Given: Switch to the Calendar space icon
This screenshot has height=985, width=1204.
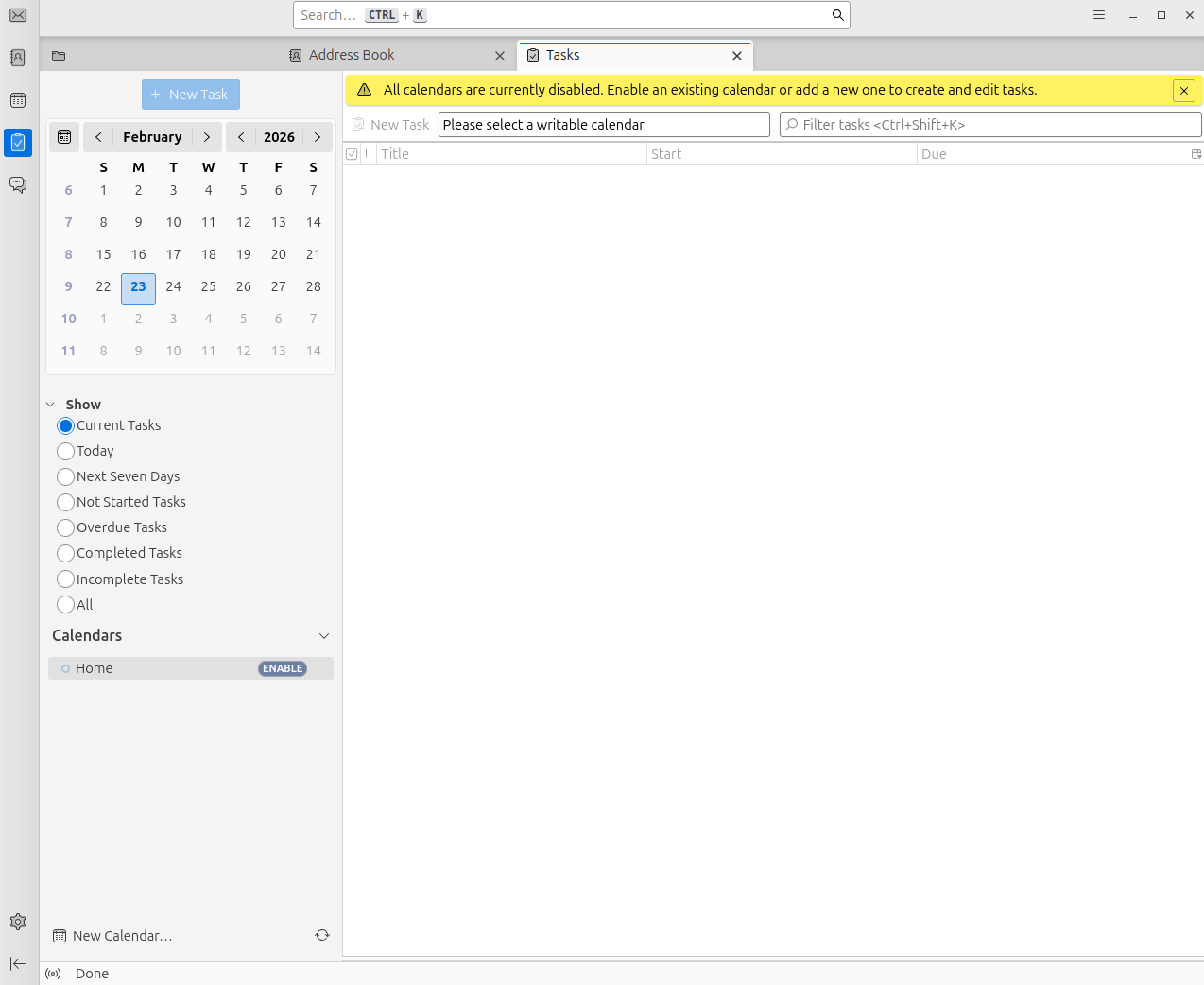Looking at the screenshot, I should 18,100.
